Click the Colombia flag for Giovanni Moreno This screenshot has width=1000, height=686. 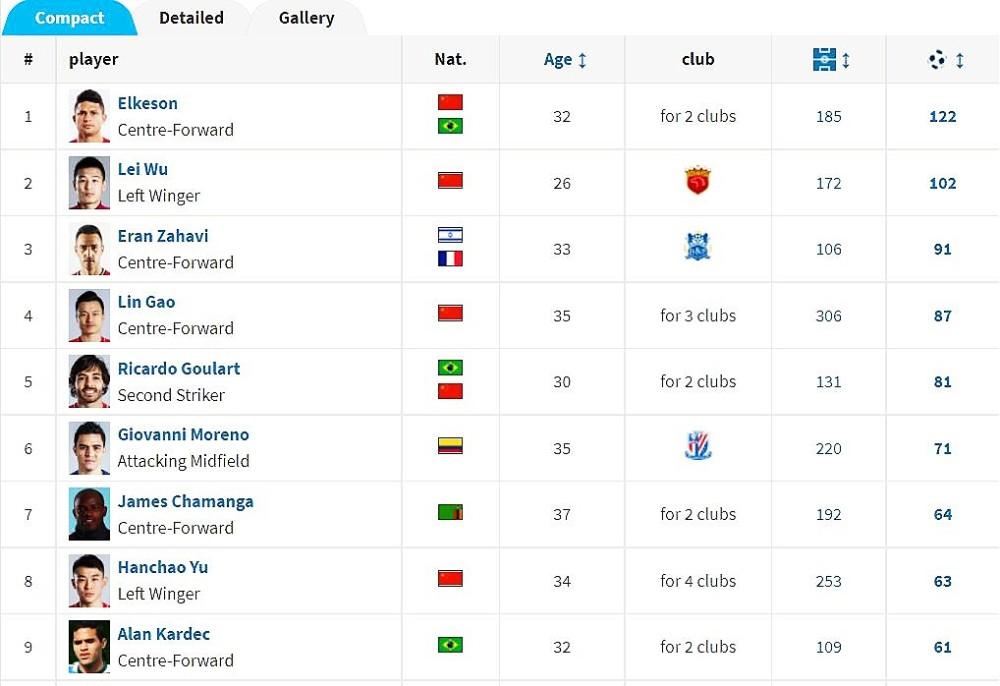click(x=450, y=446)
